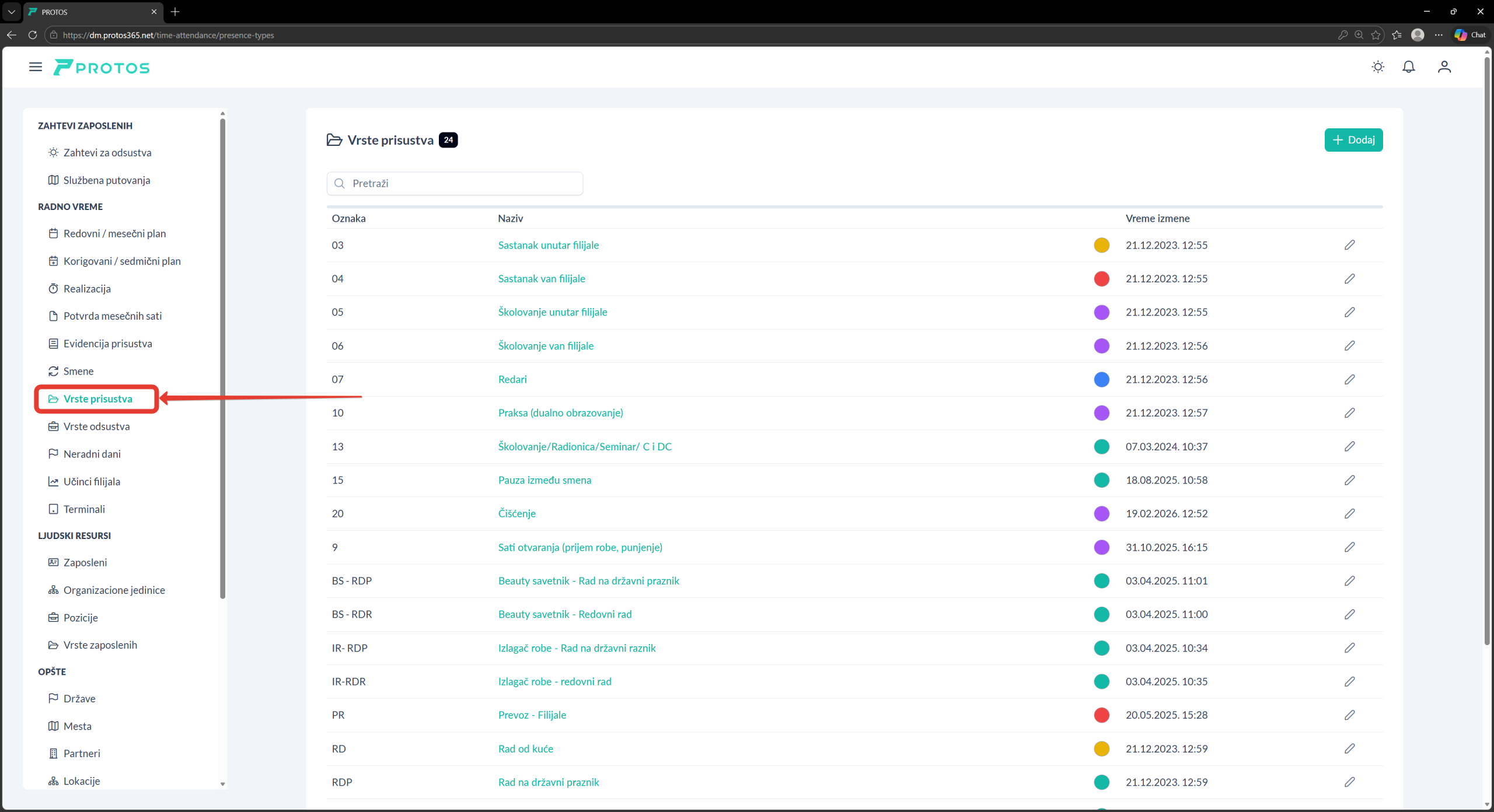Go to the Smene menu item
The image size is (1494, 812).
click(x=78, y=371)
